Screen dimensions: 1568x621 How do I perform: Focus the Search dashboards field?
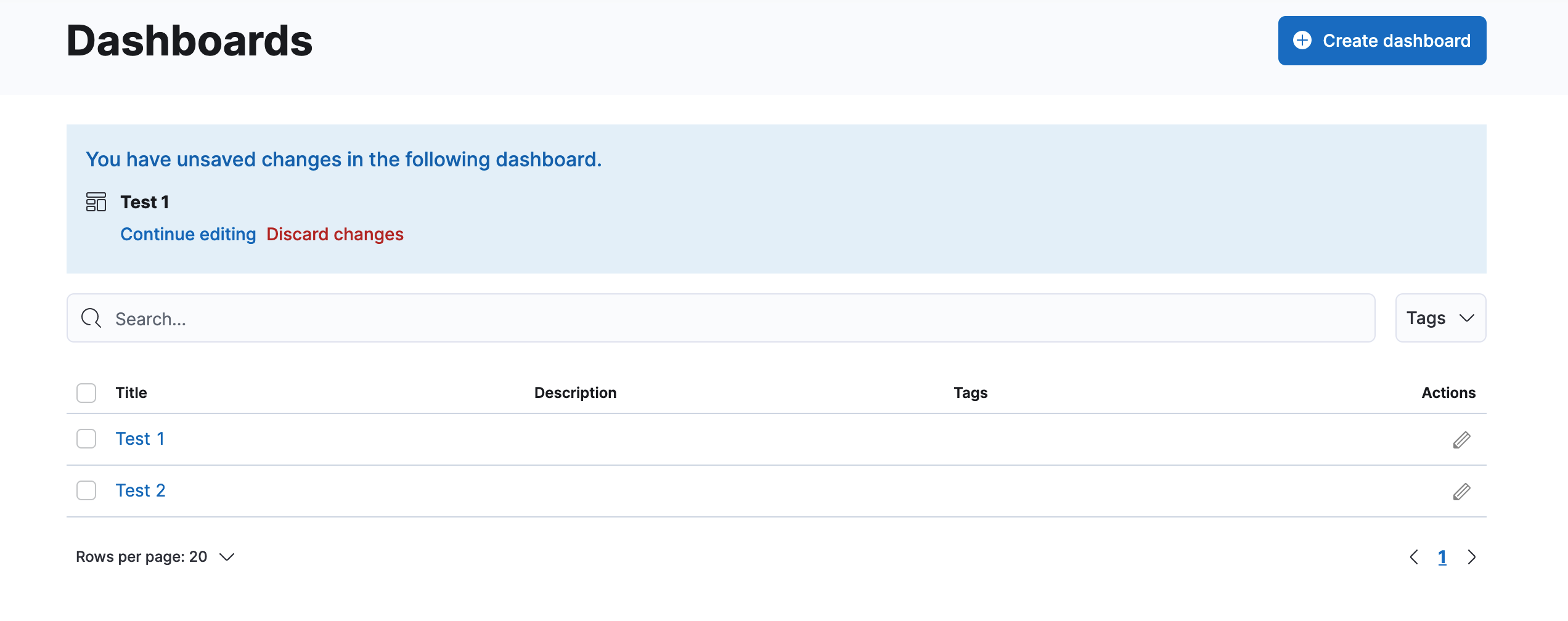[721, 318]
